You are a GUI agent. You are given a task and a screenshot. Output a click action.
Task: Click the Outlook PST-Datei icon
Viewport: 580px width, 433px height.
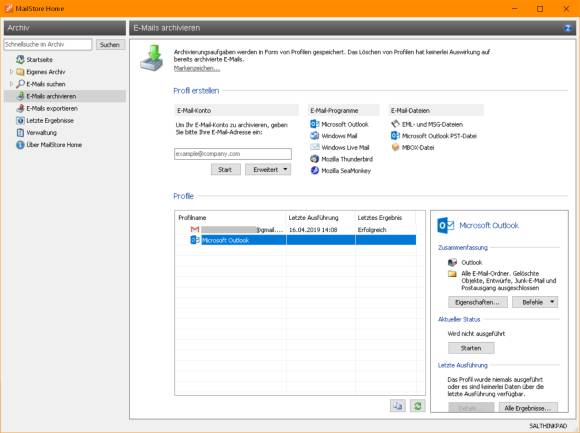click(x=395, y=136)
